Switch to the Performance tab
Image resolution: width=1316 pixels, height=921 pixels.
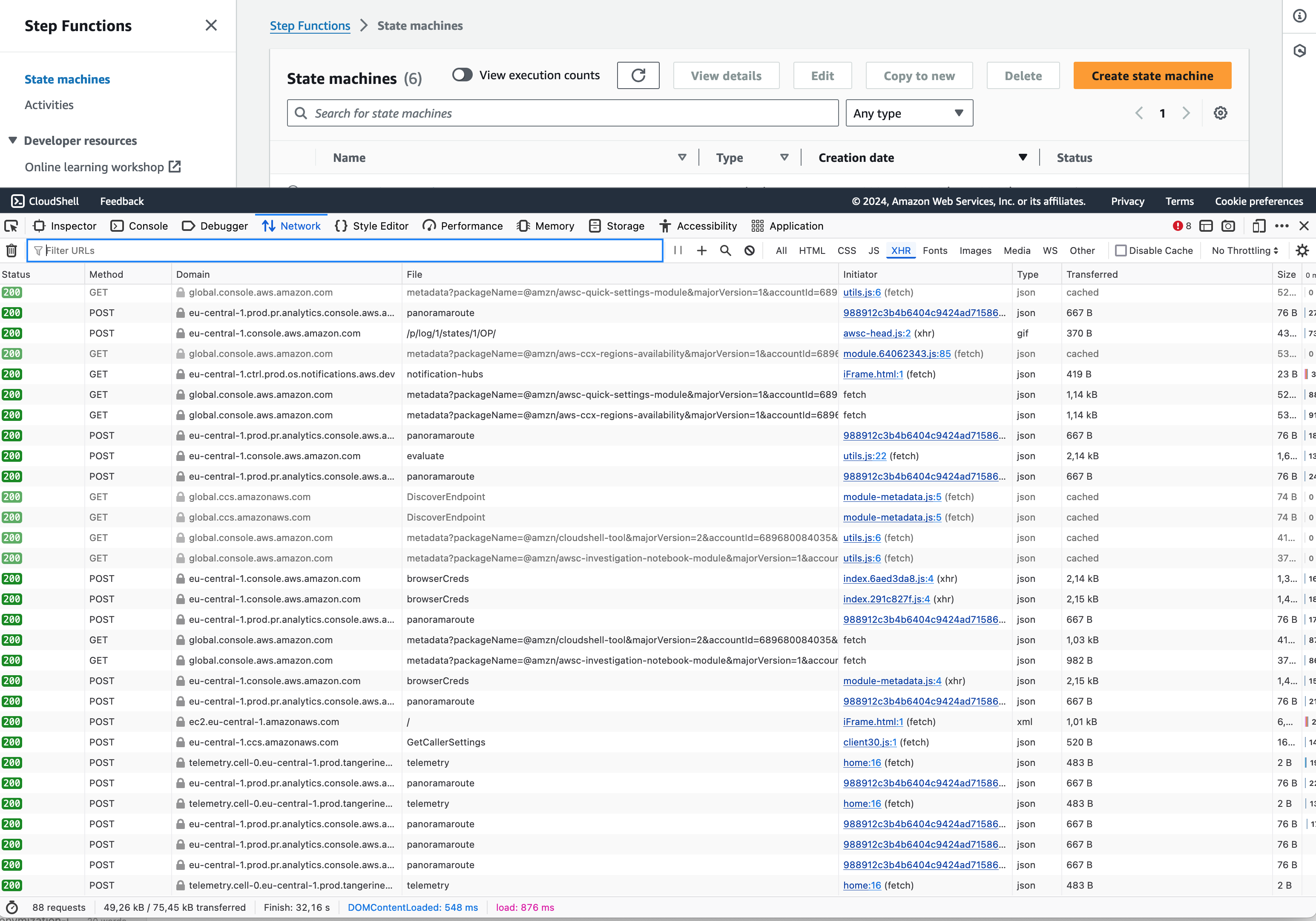pyautogui.click(x=463, y=226)
